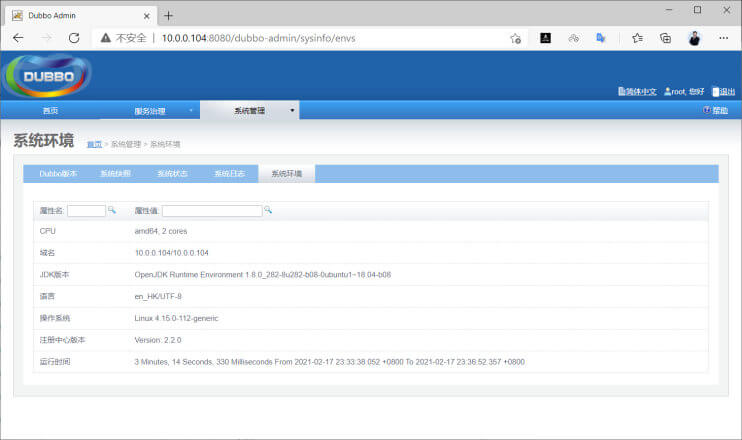The height and width of the screenshot is (440, 742).
Task: Switch to 系统快照 tab
Action: 115,174
